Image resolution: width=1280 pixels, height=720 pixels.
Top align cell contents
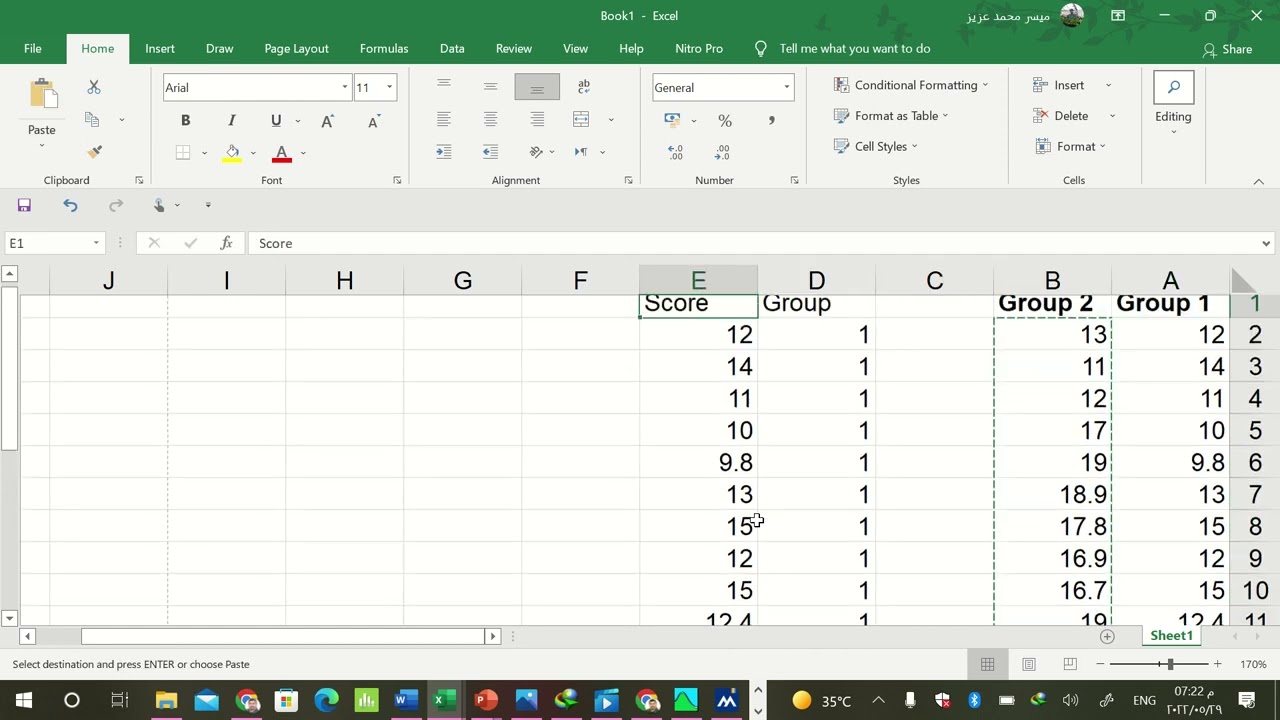(443, 87)
